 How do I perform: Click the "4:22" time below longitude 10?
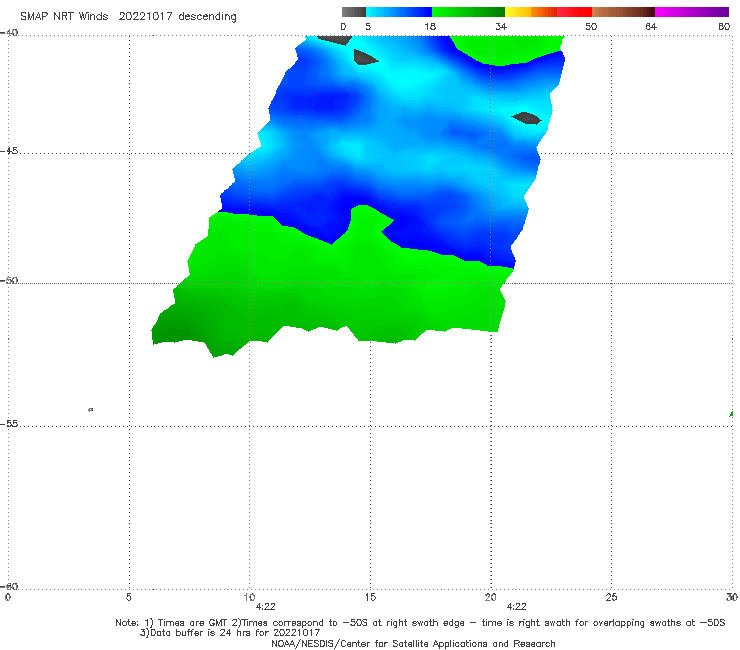click(265, 607)
